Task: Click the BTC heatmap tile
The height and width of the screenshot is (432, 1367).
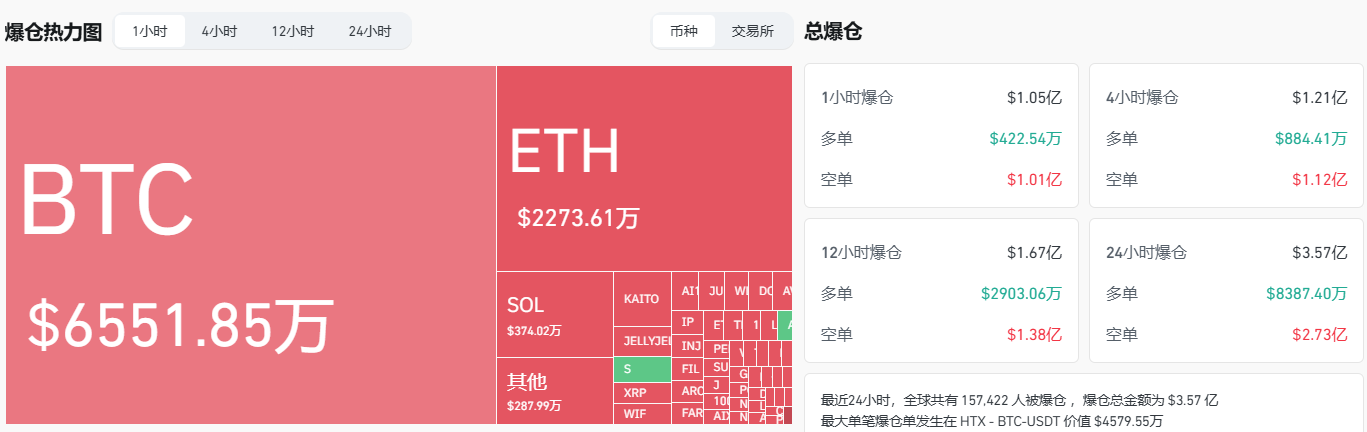Action: [250, 245]
